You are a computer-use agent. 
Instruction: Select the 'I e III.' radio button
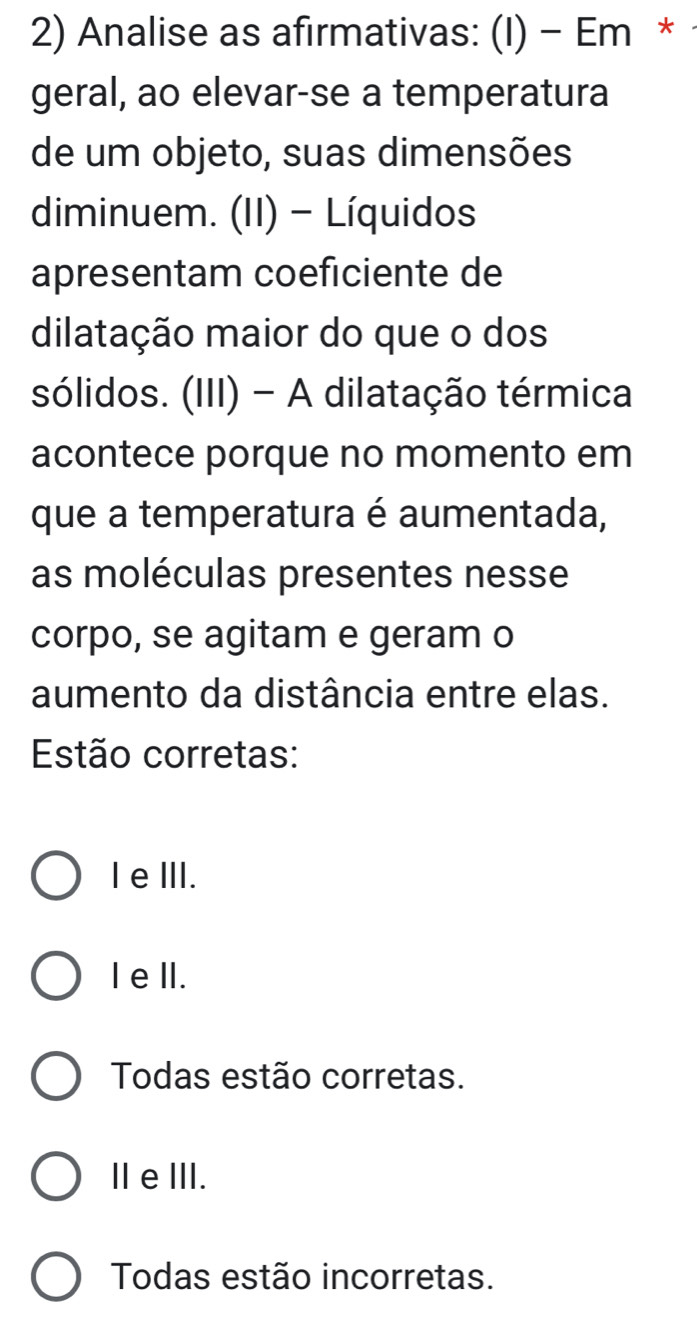(59, 877)
